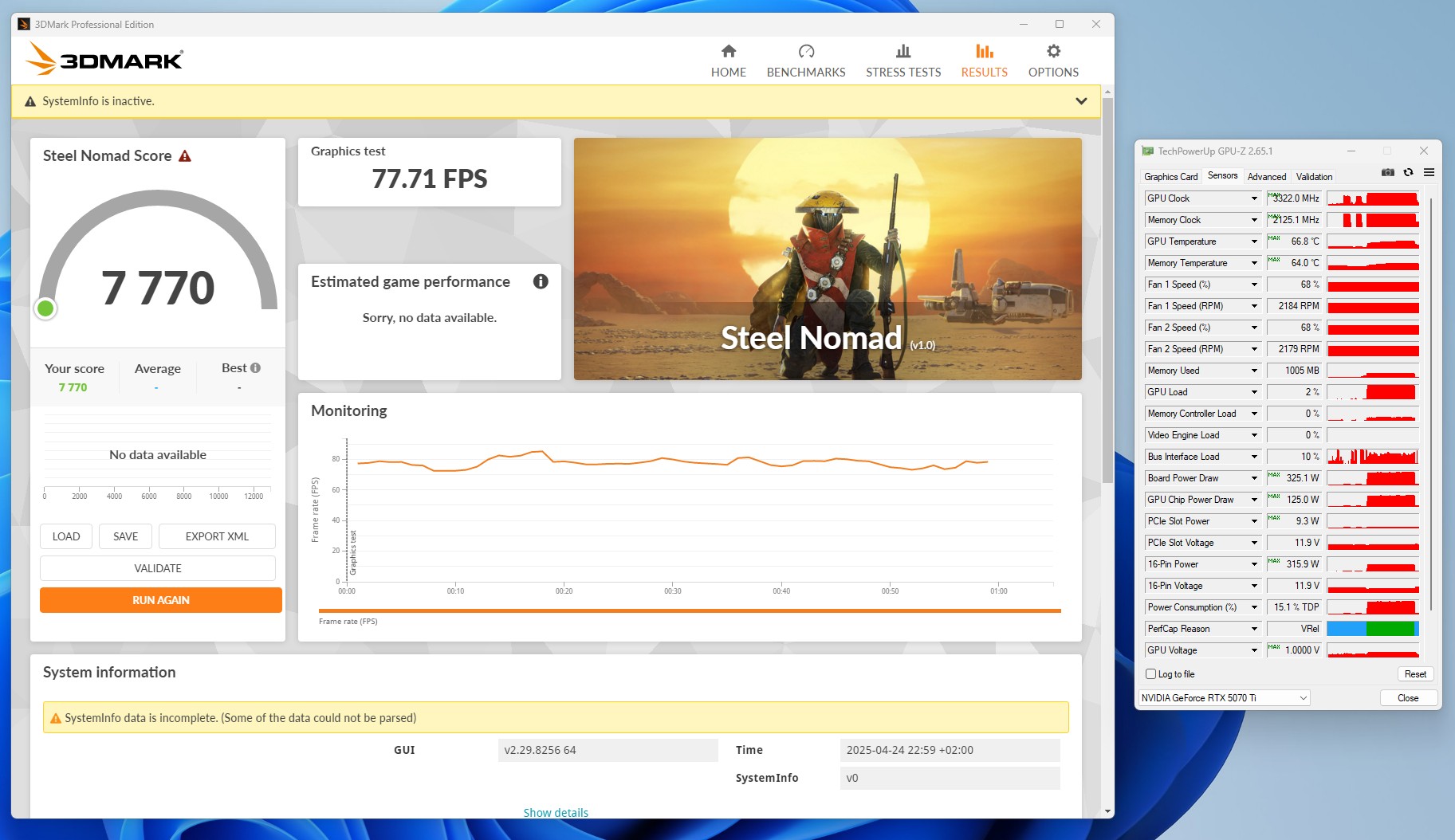The image size is (1455, 840).
Task: Click the GPU Temperature 66.8 °C value
Action: click(x=1294, y=241)
